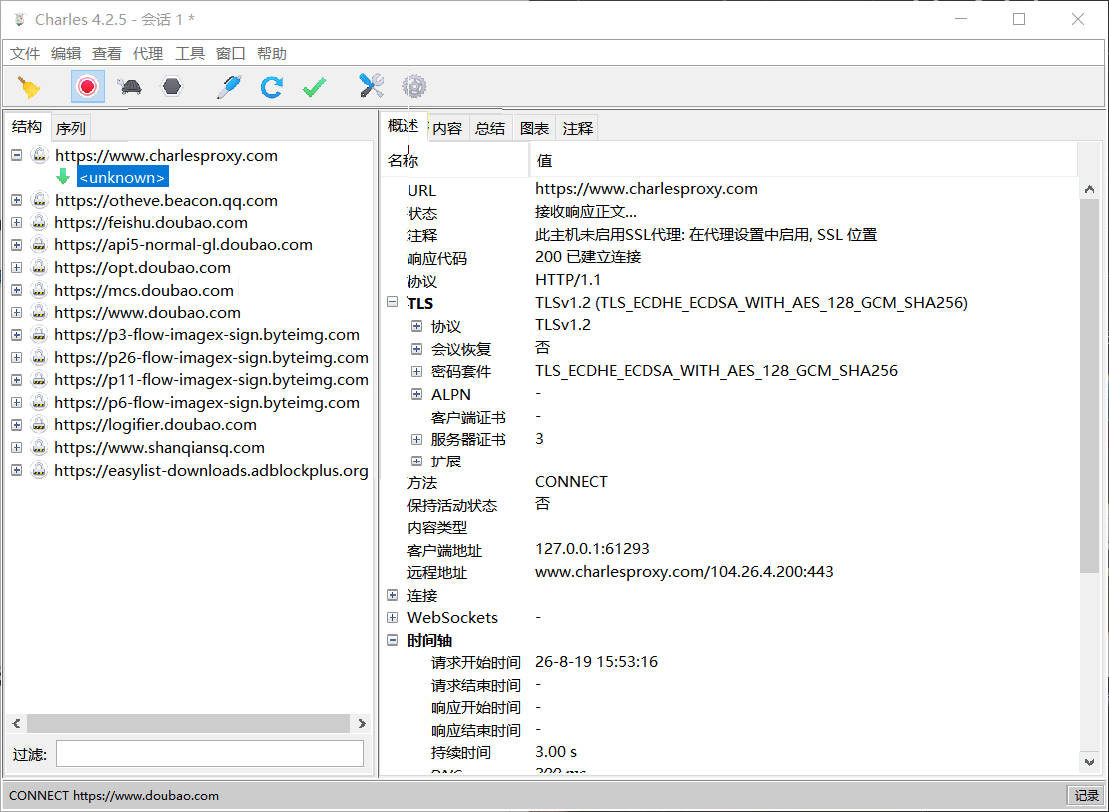Switch to the 概述 tab
1109x812 pixels.
click(x=403, y=126)
